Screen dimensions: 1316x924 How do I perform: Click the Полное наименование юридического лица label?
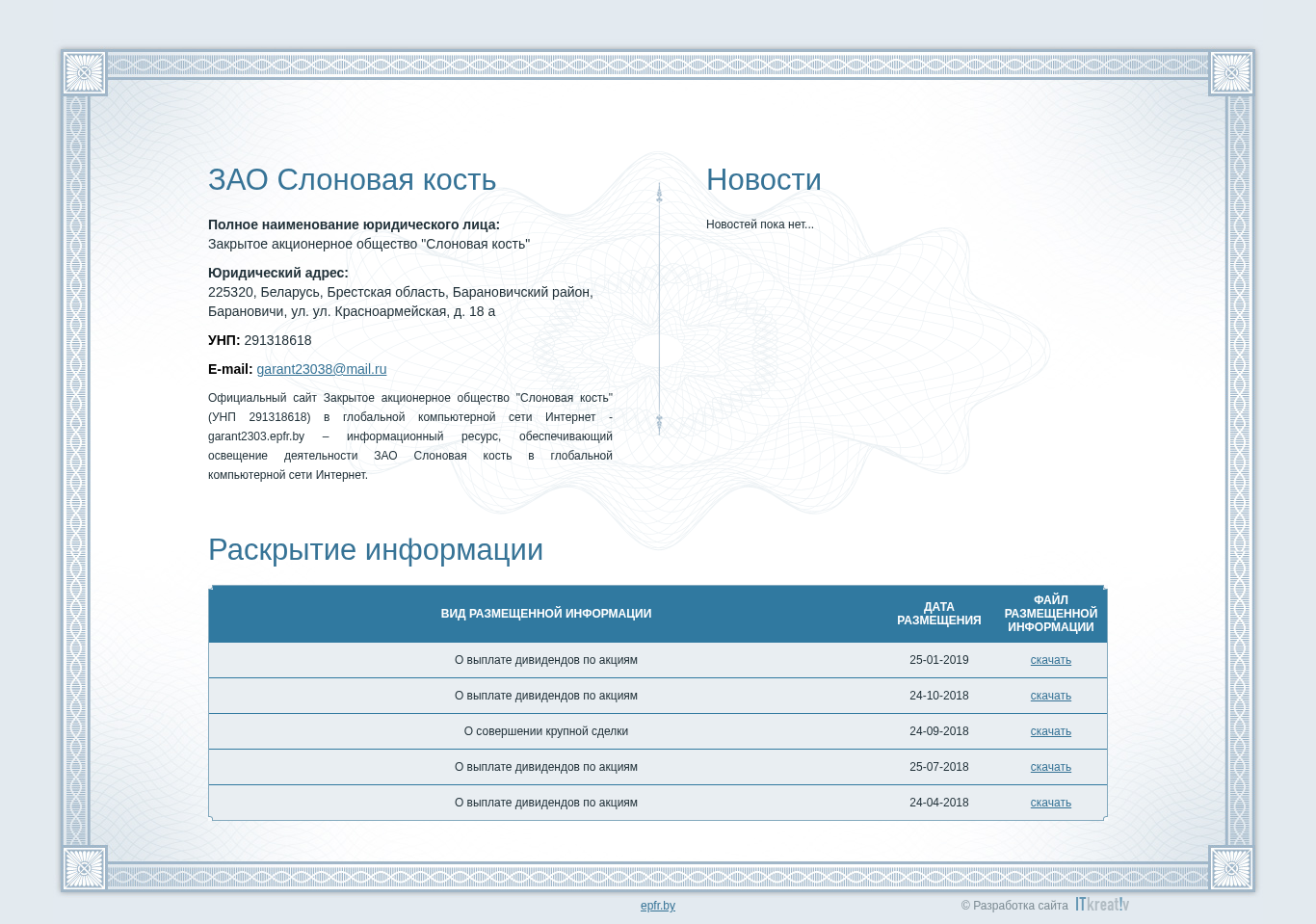[x=354, y=224]
